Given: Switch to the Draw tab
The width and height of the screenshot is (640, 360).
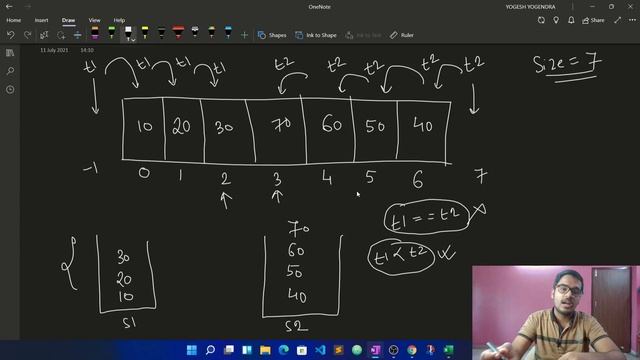Looking at the screenshot, I should point(68,20).
